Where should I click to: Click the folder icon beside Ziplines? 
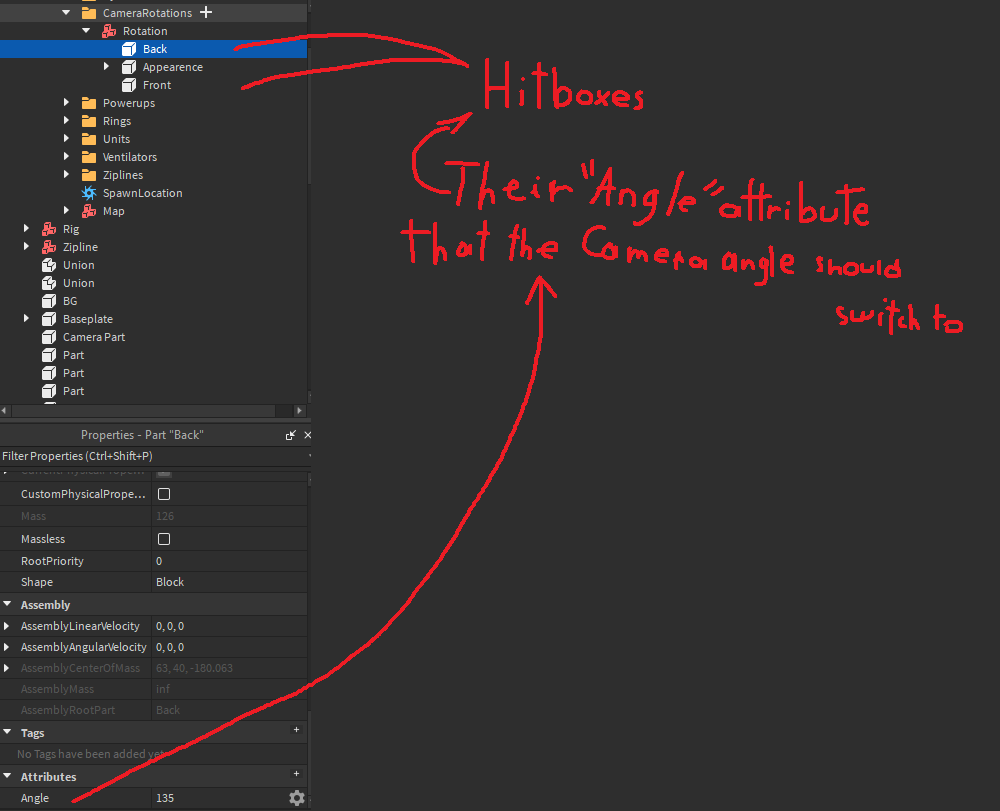[x=91, y=174]
